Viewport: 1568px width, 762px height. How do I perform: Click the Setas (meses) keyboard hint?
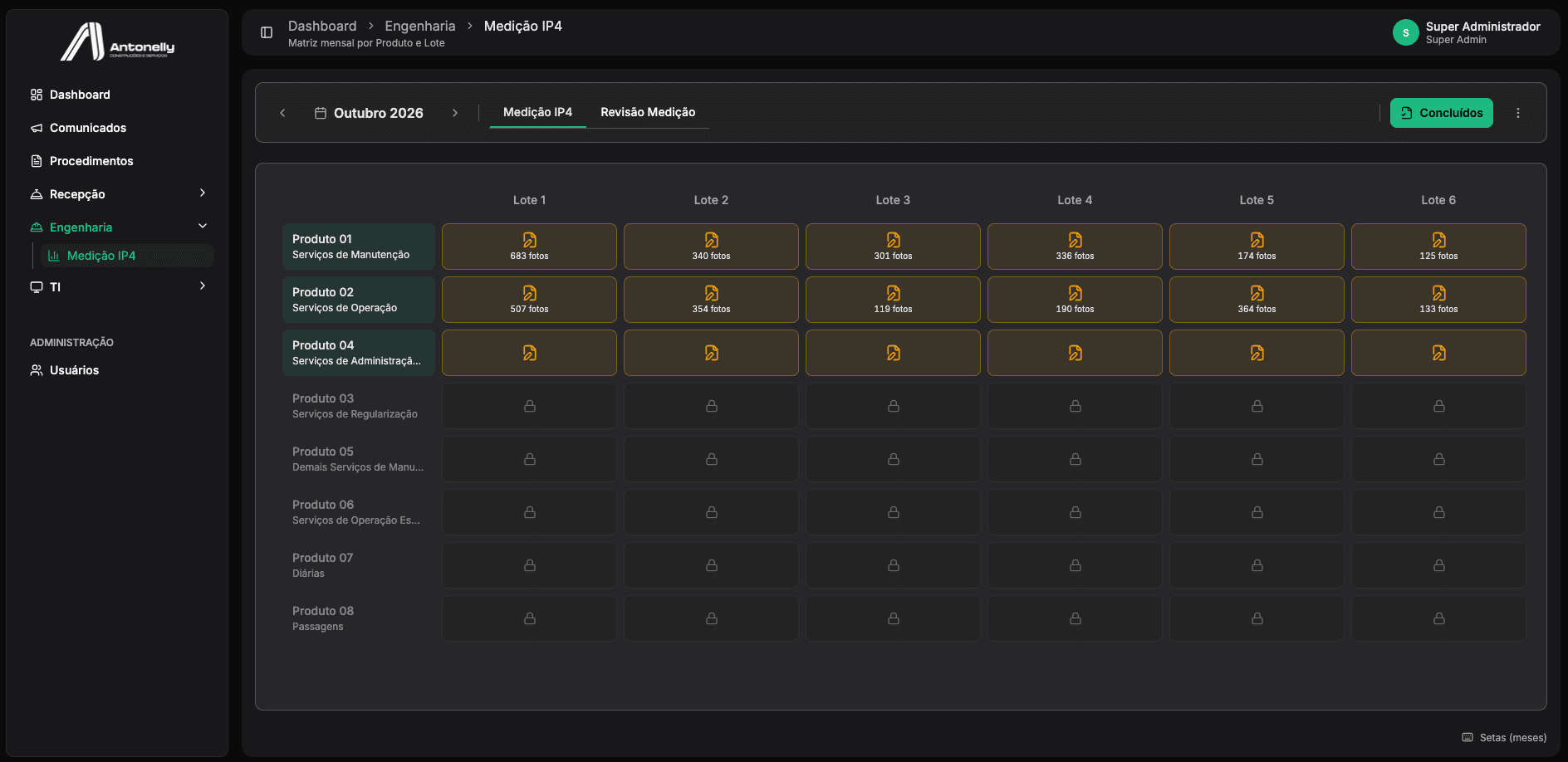pyautogui.click(x=1504, y=737)
